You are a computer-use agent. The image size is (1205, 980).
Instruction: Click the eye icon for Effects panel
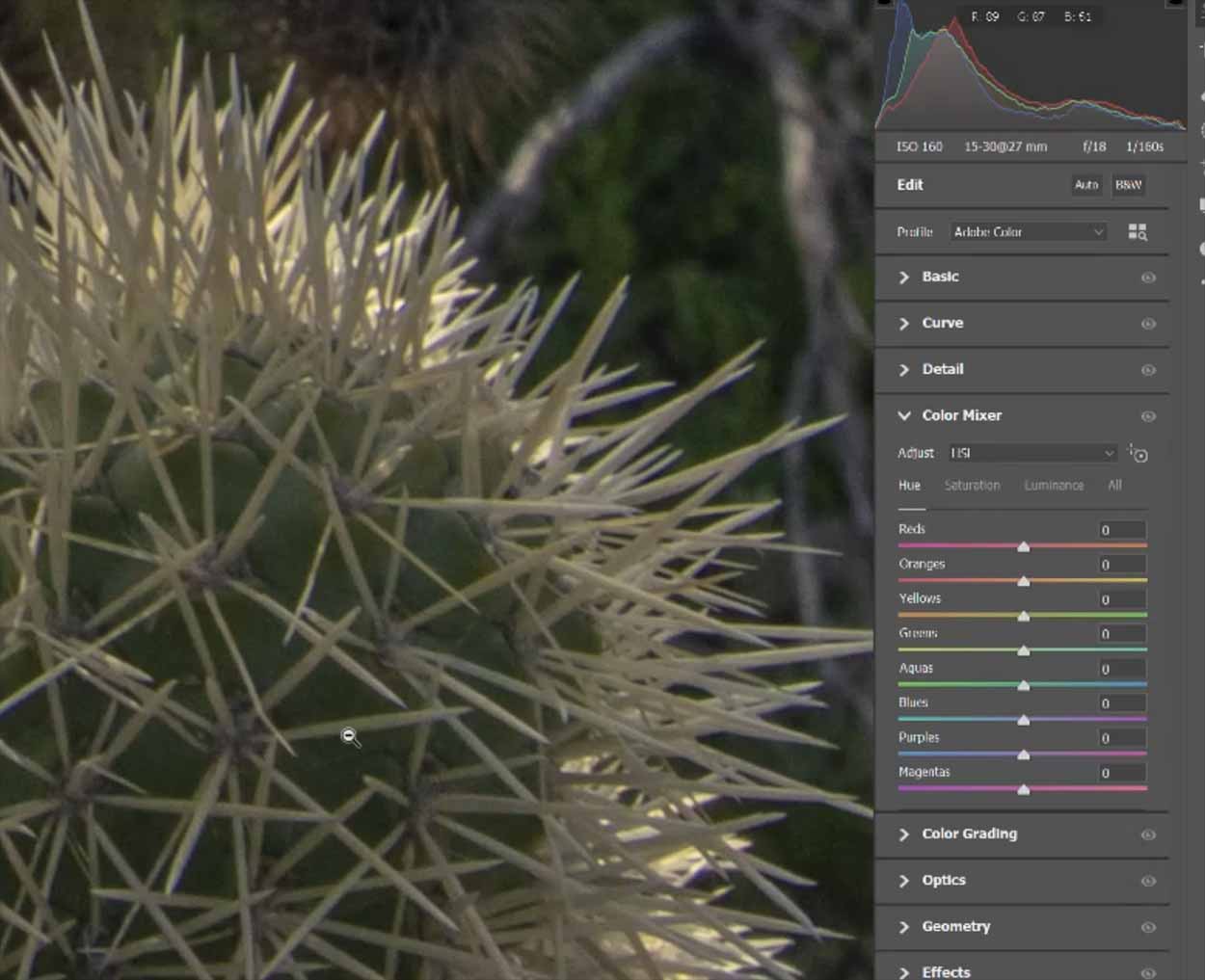coord(1148,972)
